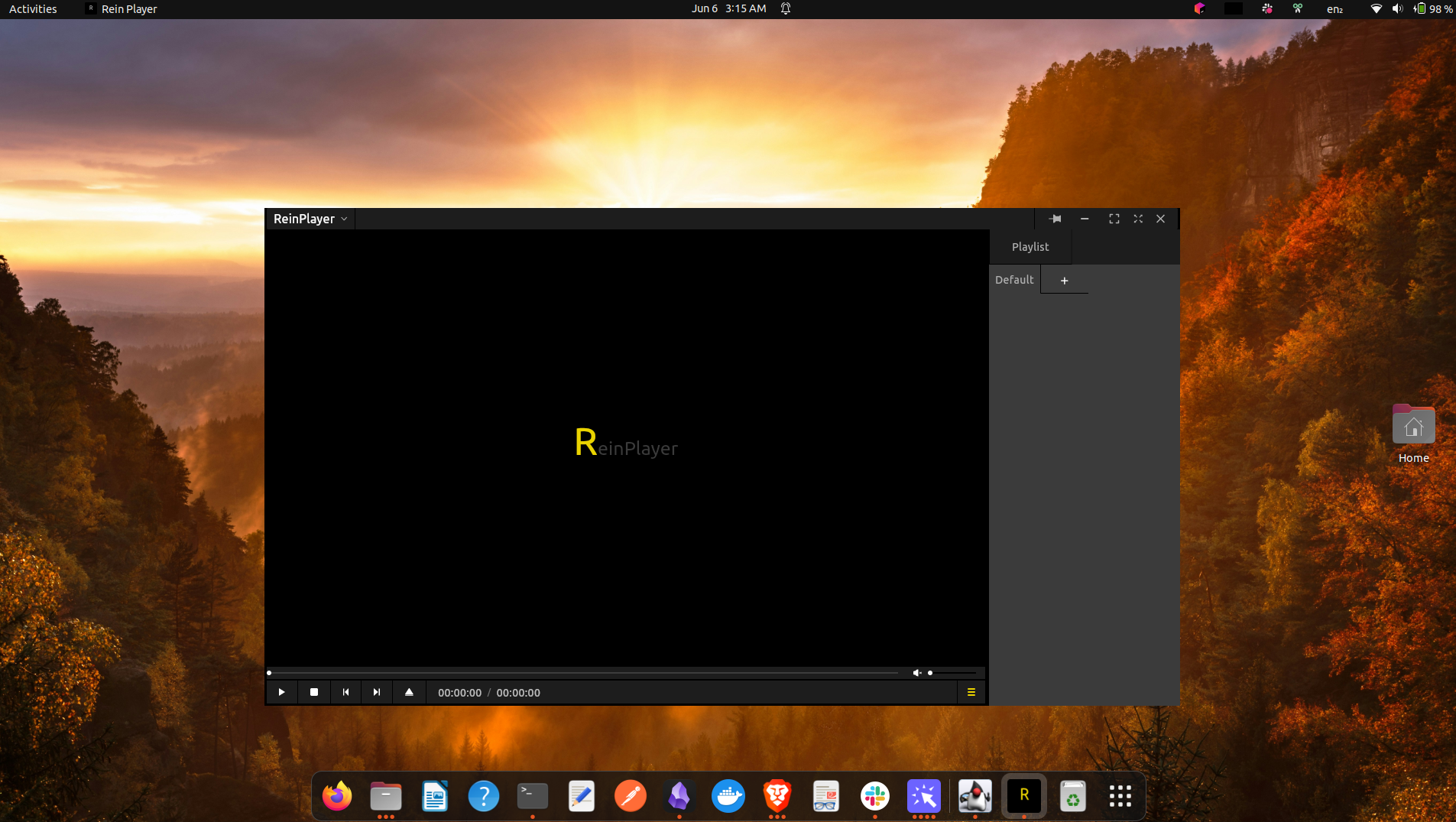
Task: Open Docker Desktop from the dock
Action: point(728,796)
